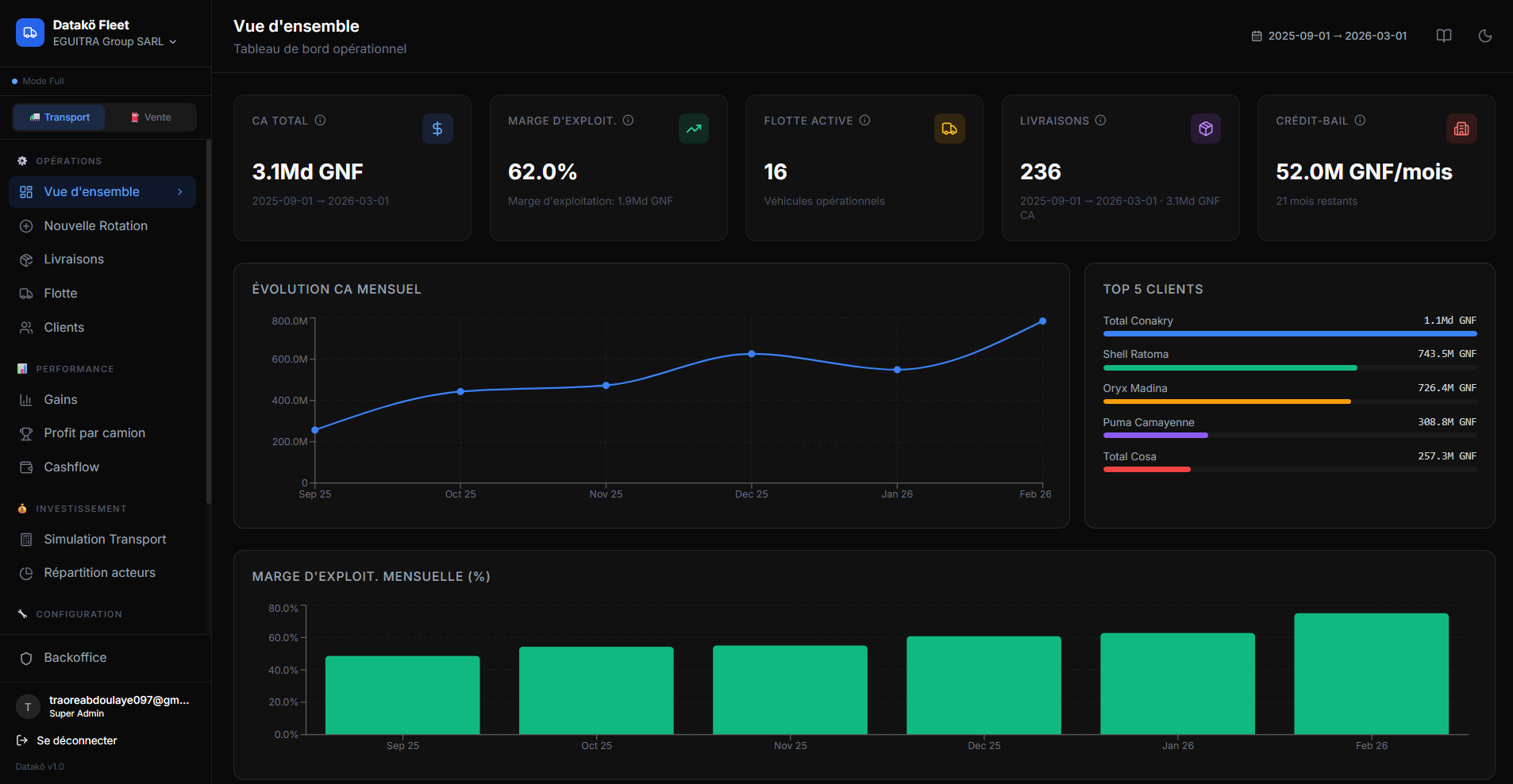Open Cashflow via its wallet icon
1513x784 pixels.
point(26,467)
